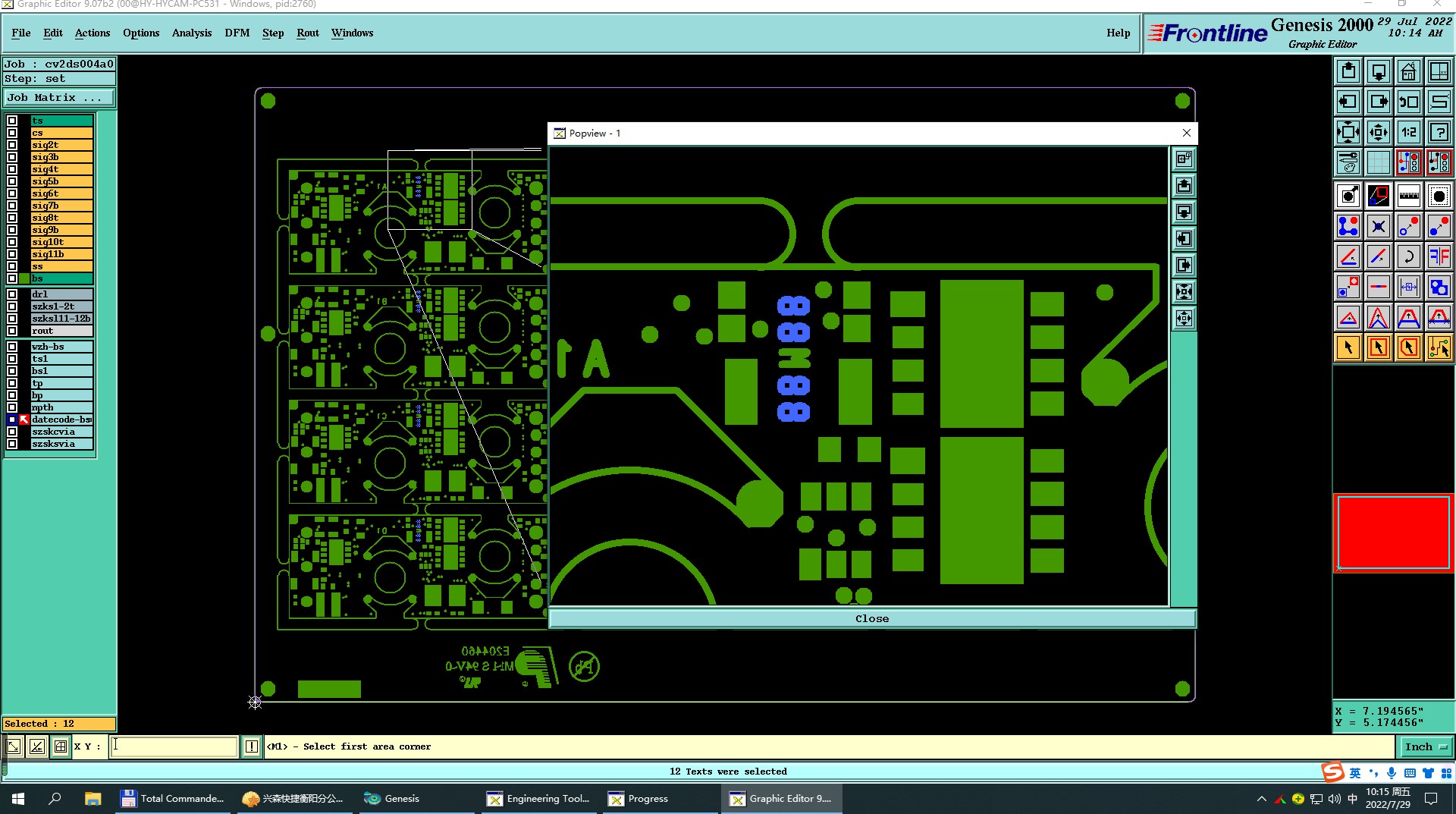Viewport: 1456px width, 814px height.
Task: Switch to Engineering Toolkit taskbar window
Action: tap(540, 799)
